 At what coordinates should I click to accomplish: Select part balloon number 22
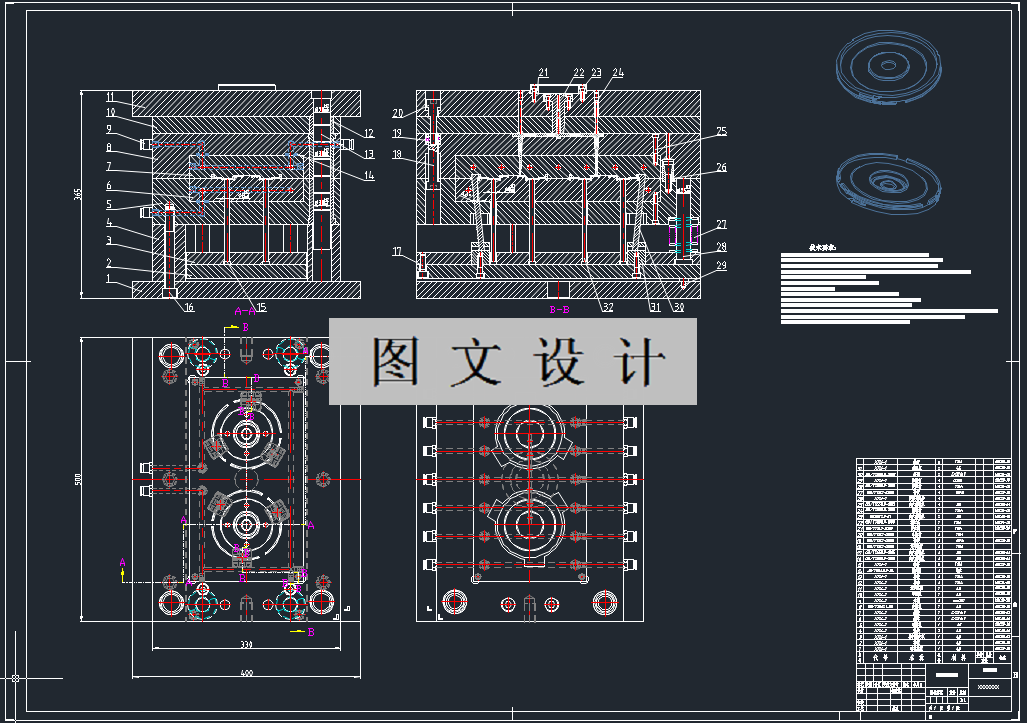tap(579, 73)
